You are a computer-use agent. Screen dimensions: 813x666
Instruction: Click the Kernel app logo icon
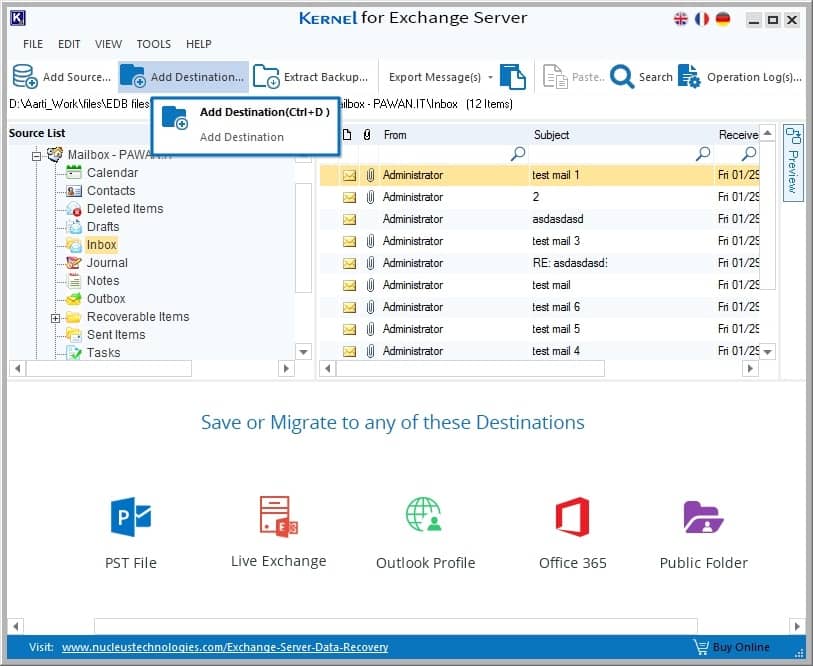point(18,18)
